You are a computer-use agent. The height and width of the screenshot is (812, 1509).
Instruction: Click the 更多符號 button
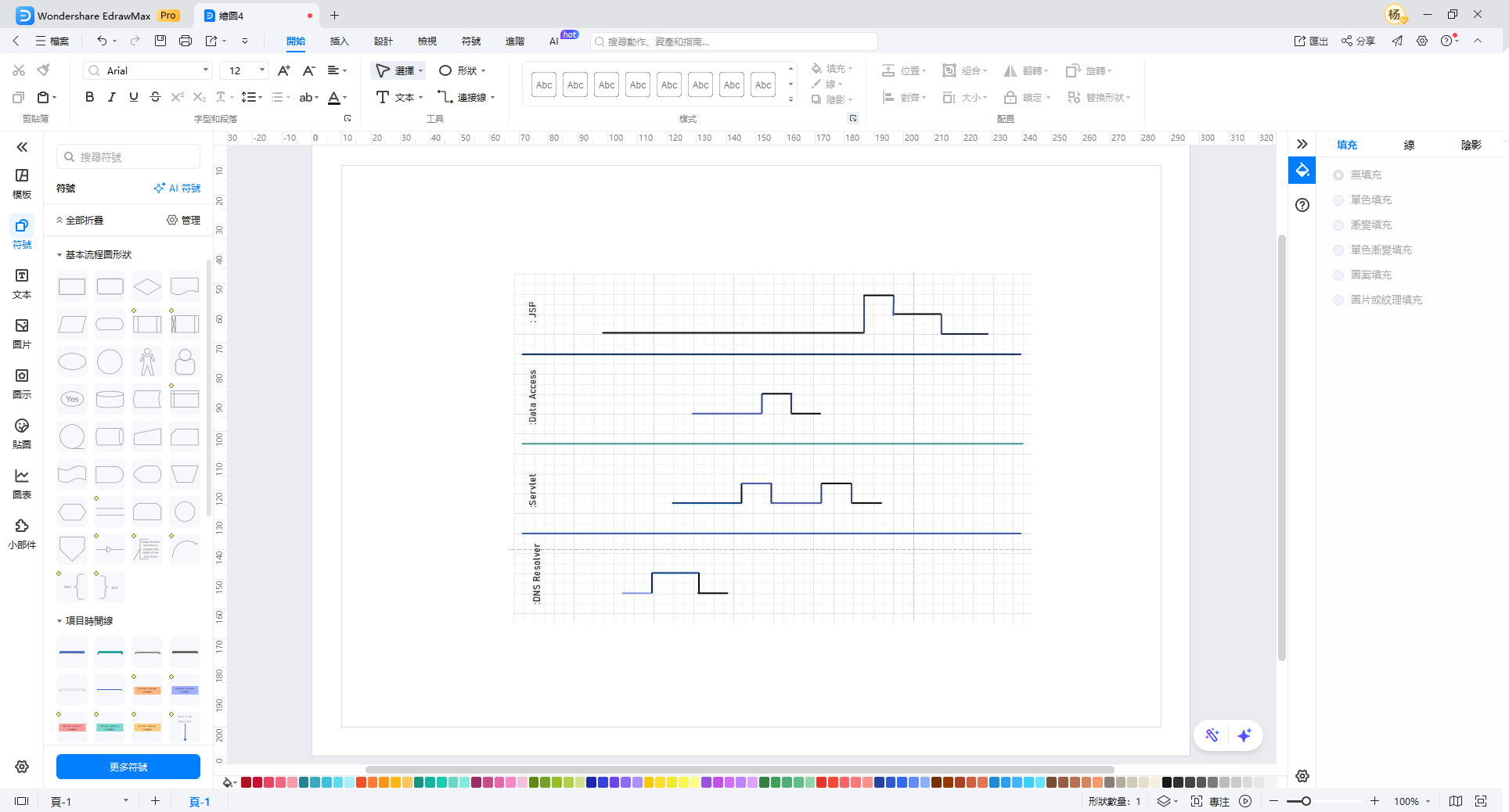[x=128, y=767]
